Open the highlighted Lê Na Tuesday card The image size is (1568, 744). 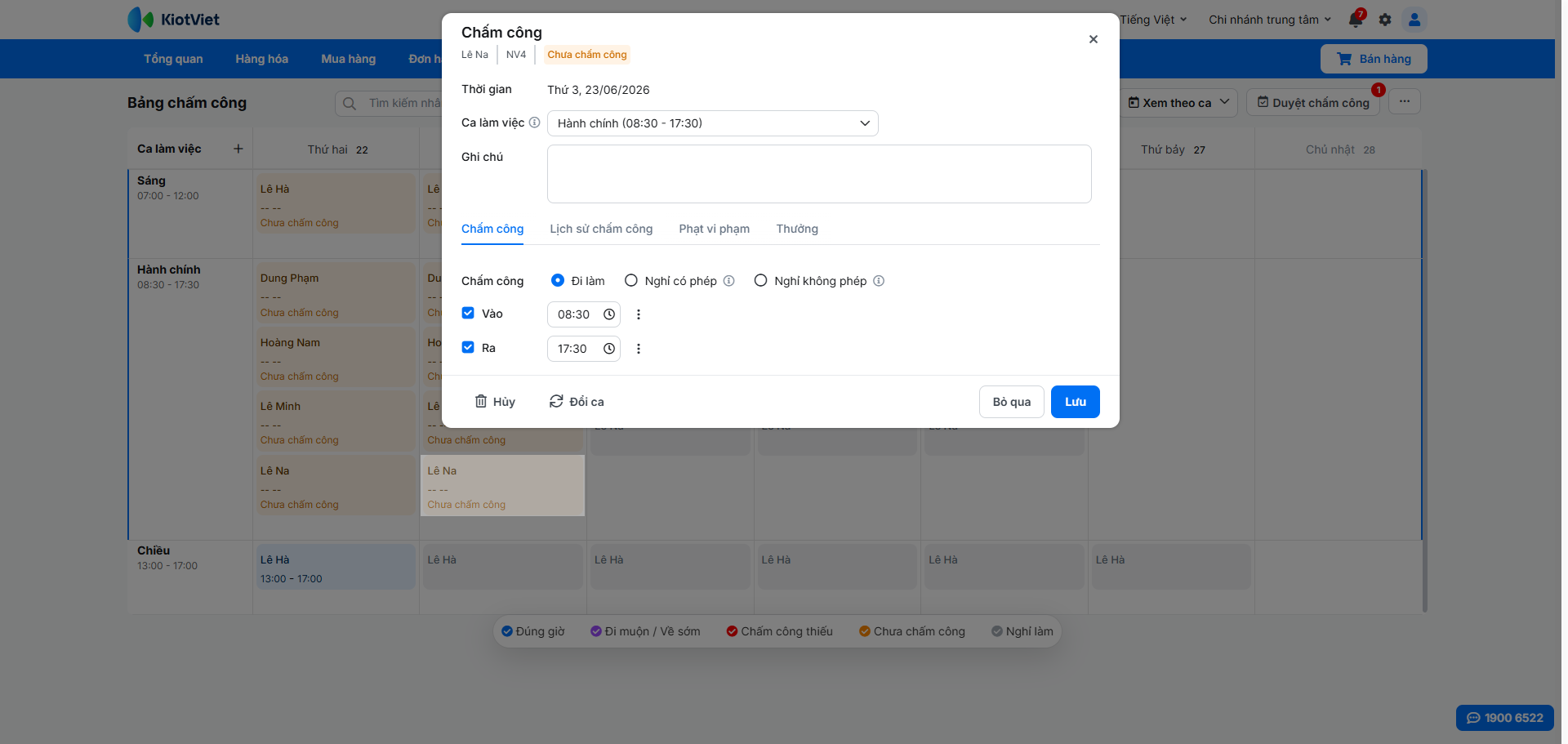[x=502, y=485]
